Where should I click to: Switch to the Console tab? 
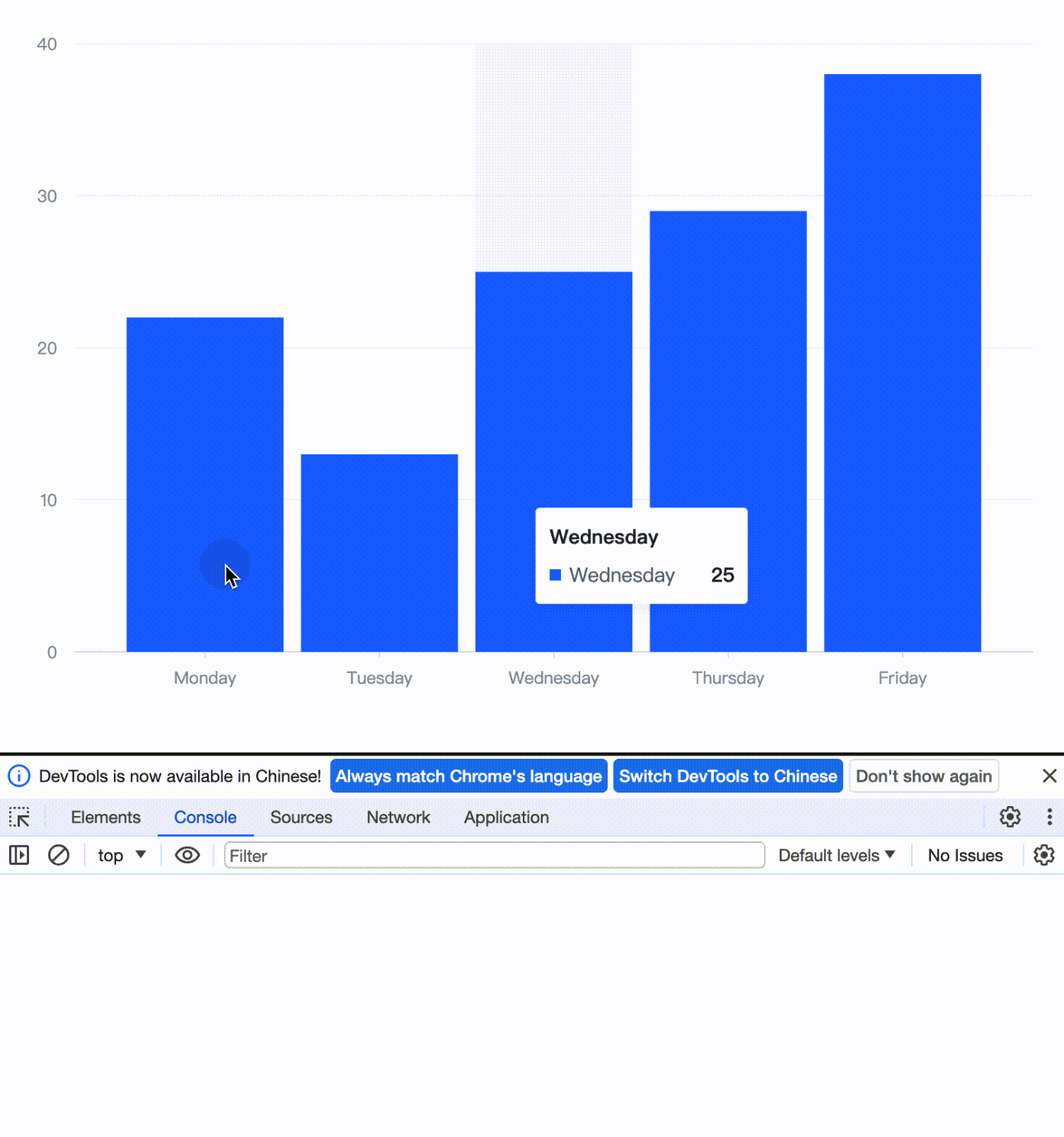pos(205,817)
